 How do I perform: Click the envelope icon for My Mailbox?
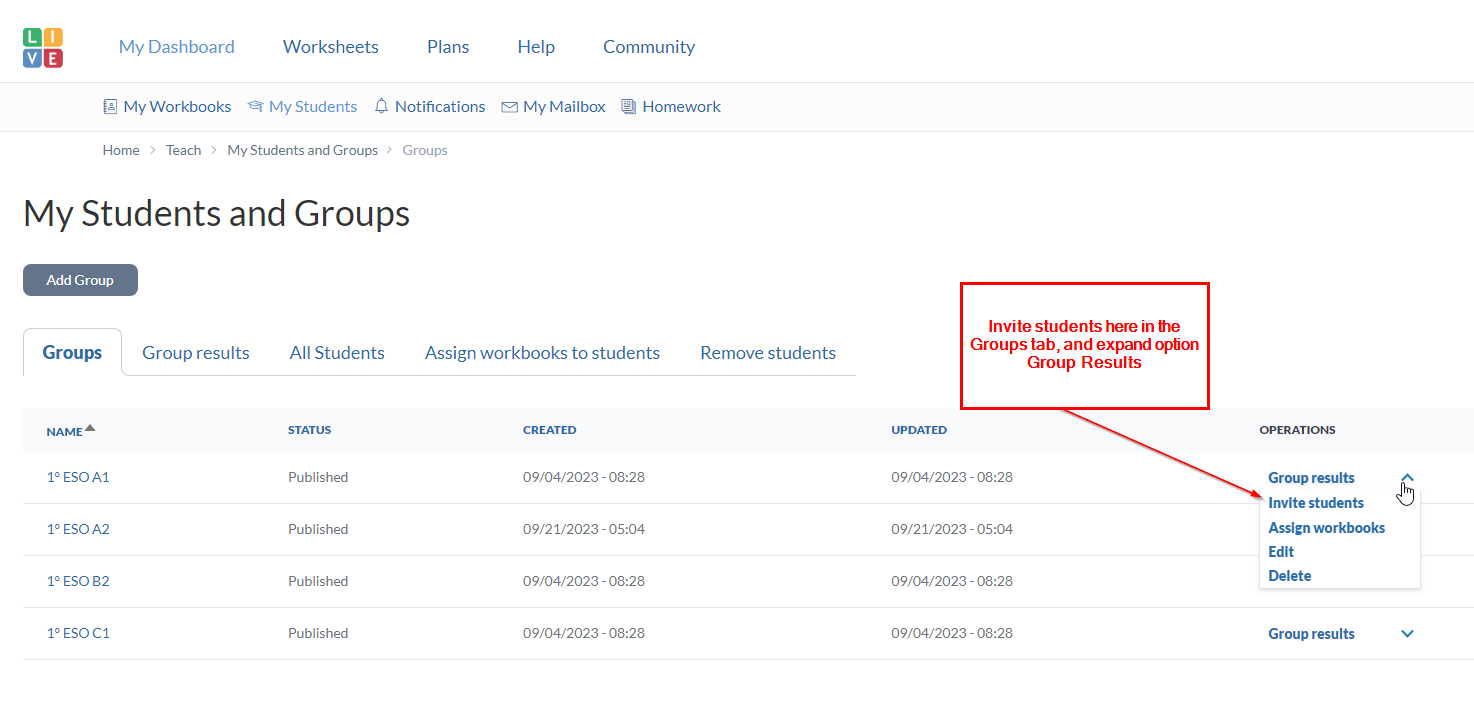pos(509,107)
